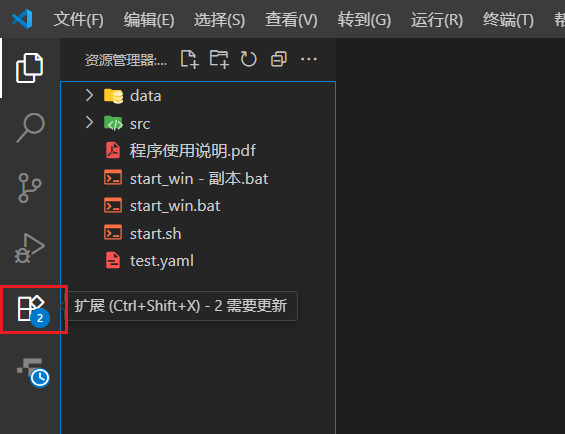Image resolution: width=565 pixels, height=434 pixels.
Task: Open explorer more actions ellipsis menu
Action: coord(309,59)
